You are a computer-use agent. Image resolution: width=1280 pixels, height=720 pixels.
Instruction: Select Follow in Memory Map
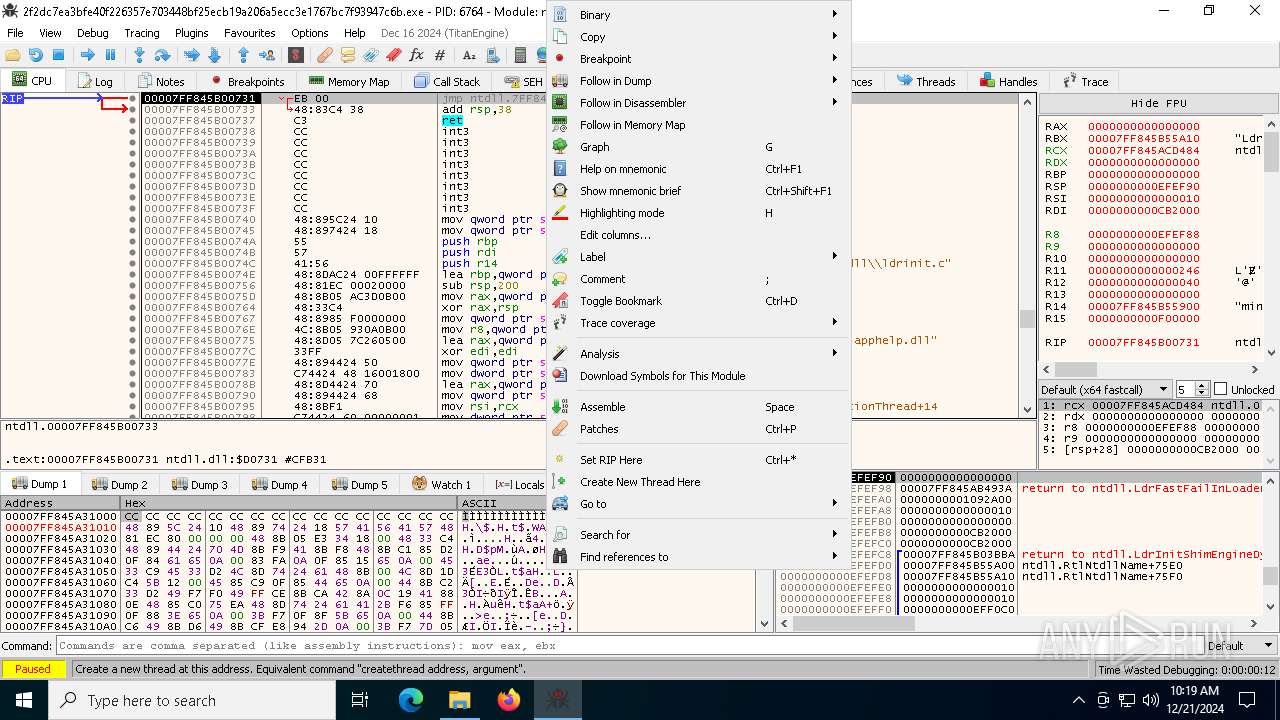(x=698, y=125)
